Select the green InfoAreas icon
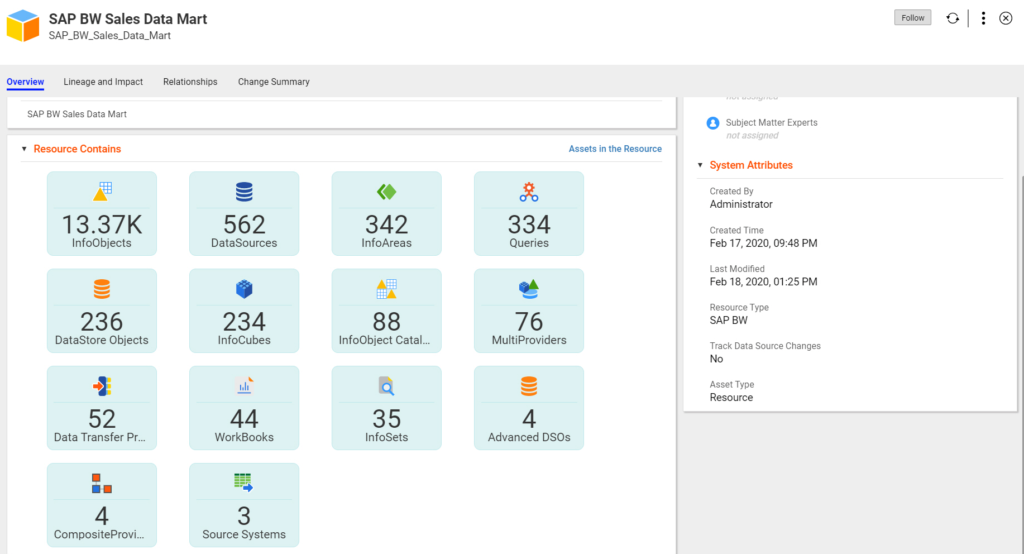Viewport: 1024px width, 554px height. (387, 191)
